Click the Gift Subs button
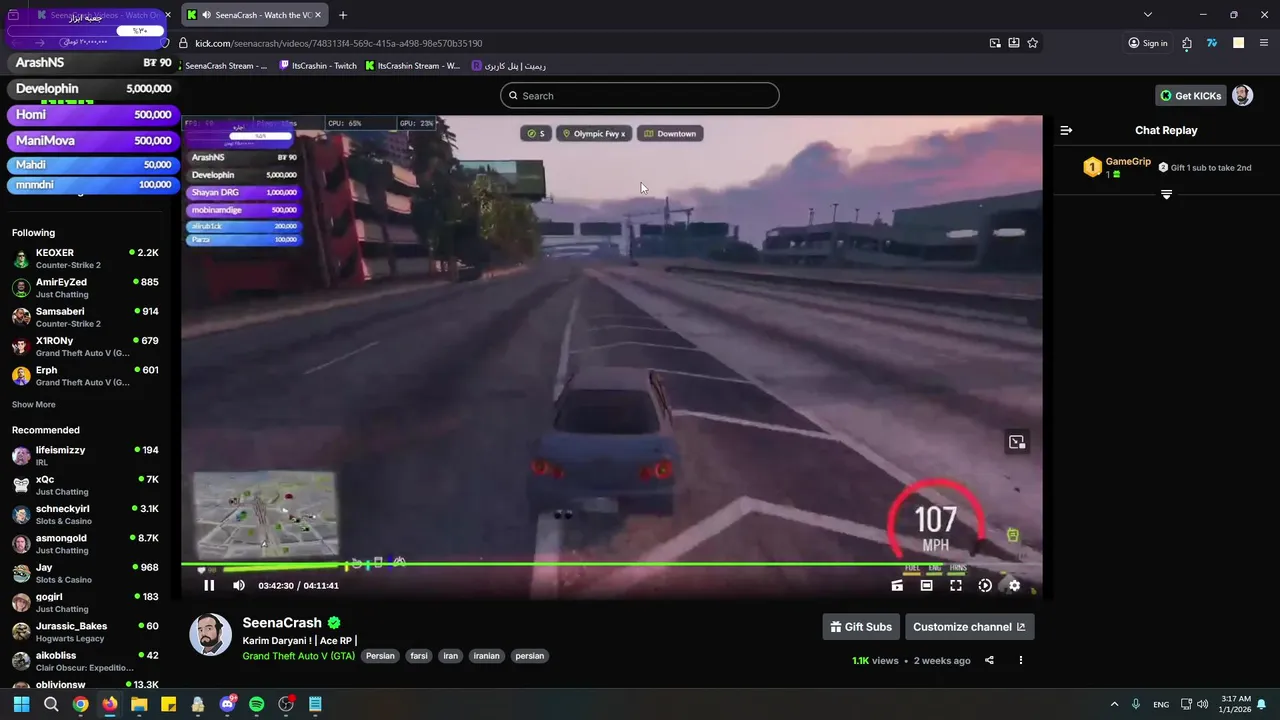The width and height of the screenshot is (1280, 720). [x=861, y=627]
